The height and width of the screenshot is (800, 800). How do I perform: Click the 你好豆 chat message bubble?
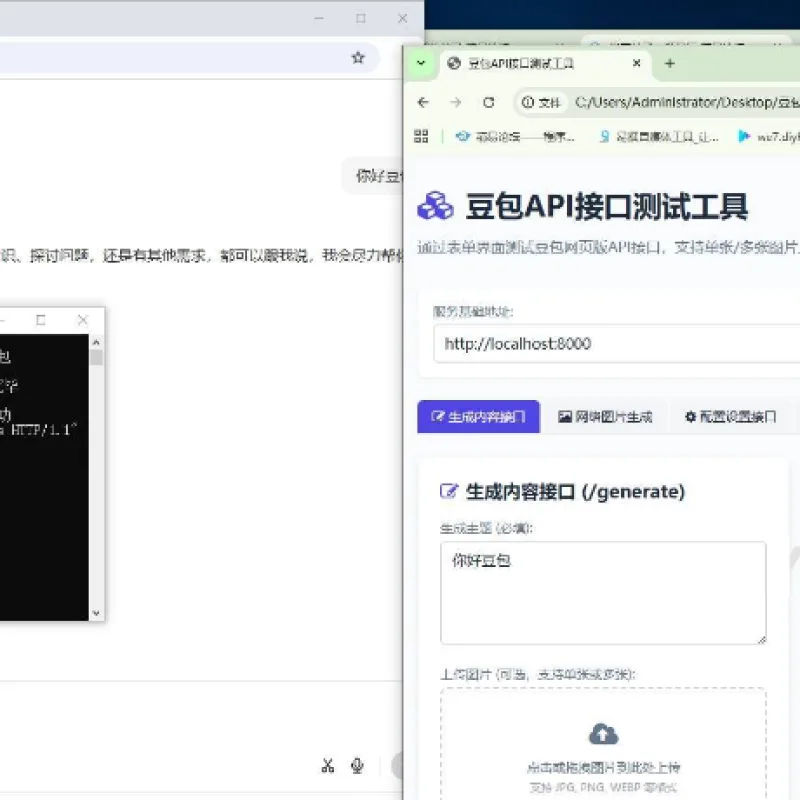point(372,176)
